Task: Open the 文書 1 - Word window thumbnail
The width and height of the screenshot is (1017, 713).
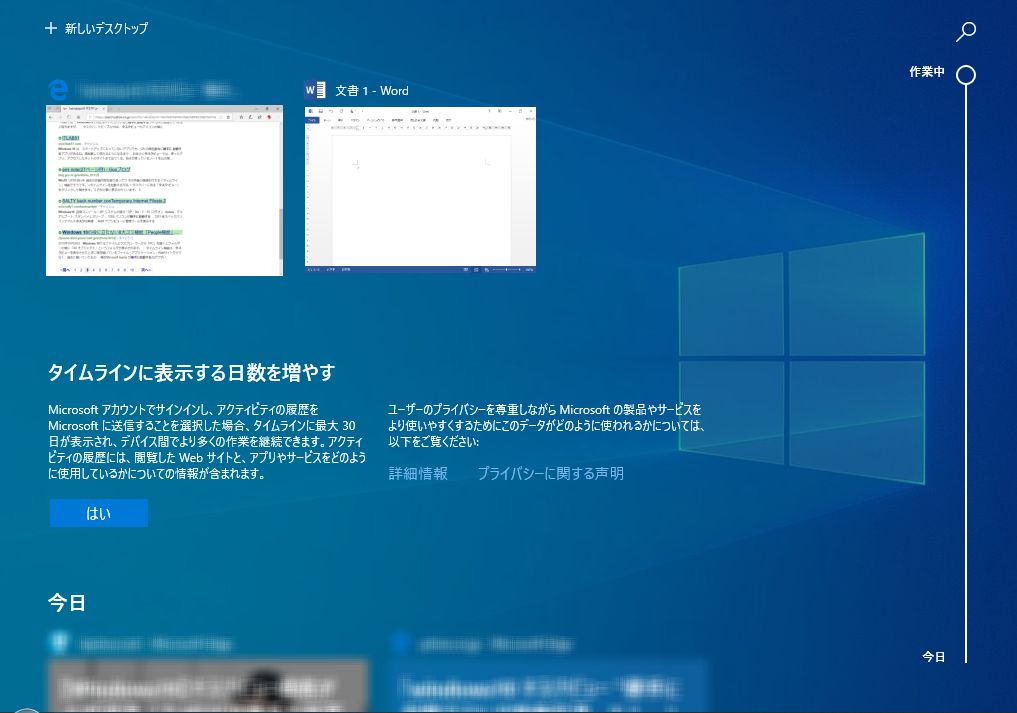Action: click(x=420, y=189)
